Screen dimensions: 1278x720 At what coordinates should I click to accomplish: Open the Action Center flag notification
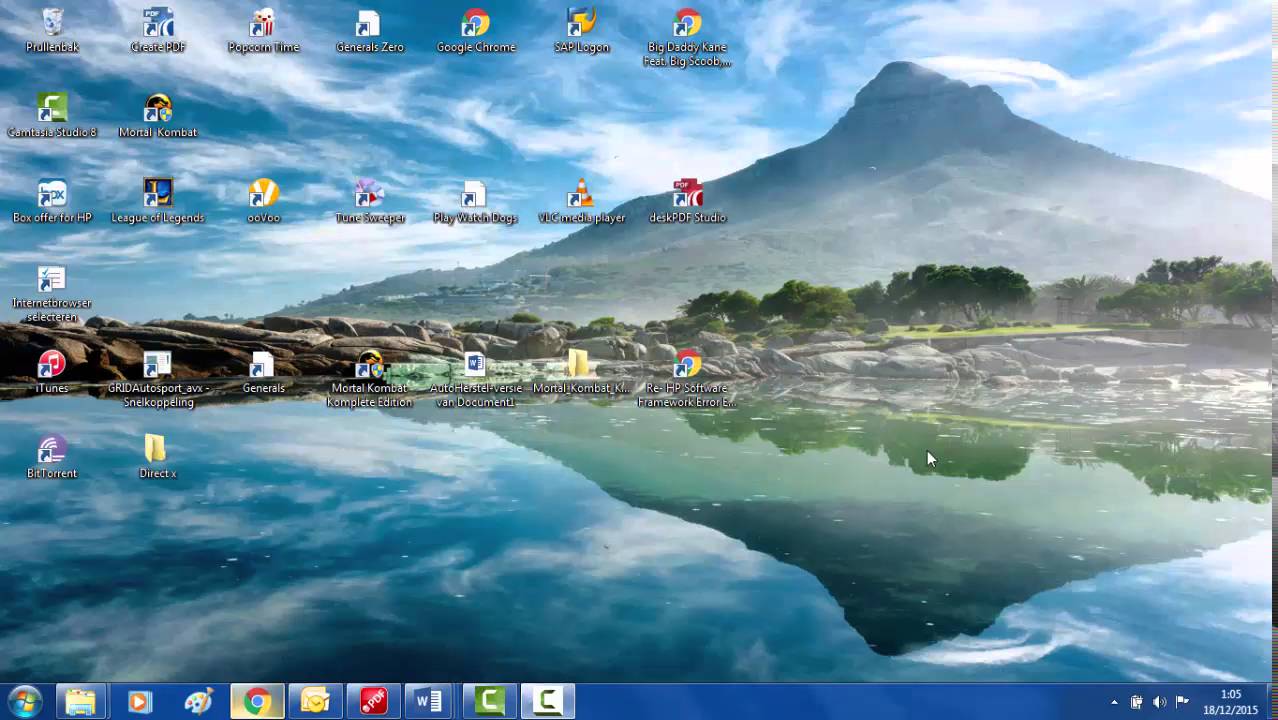(1185, 701)
